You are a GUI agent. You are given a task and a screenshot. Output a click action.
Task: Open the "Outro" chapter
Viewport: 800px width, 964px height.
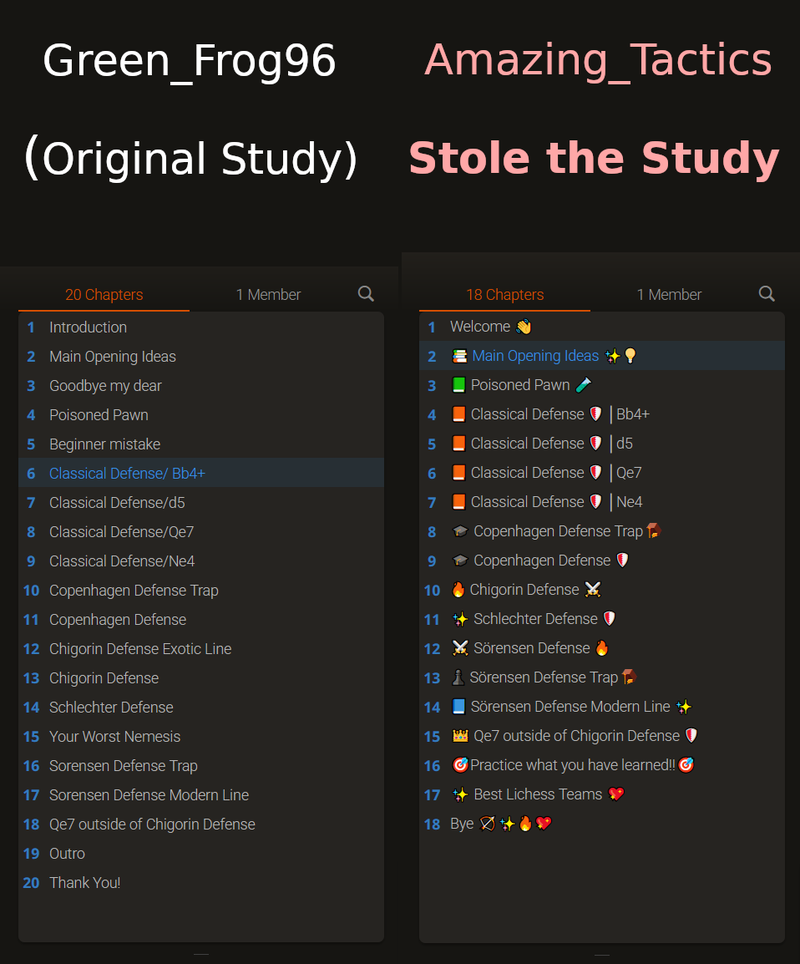[67, 853]
